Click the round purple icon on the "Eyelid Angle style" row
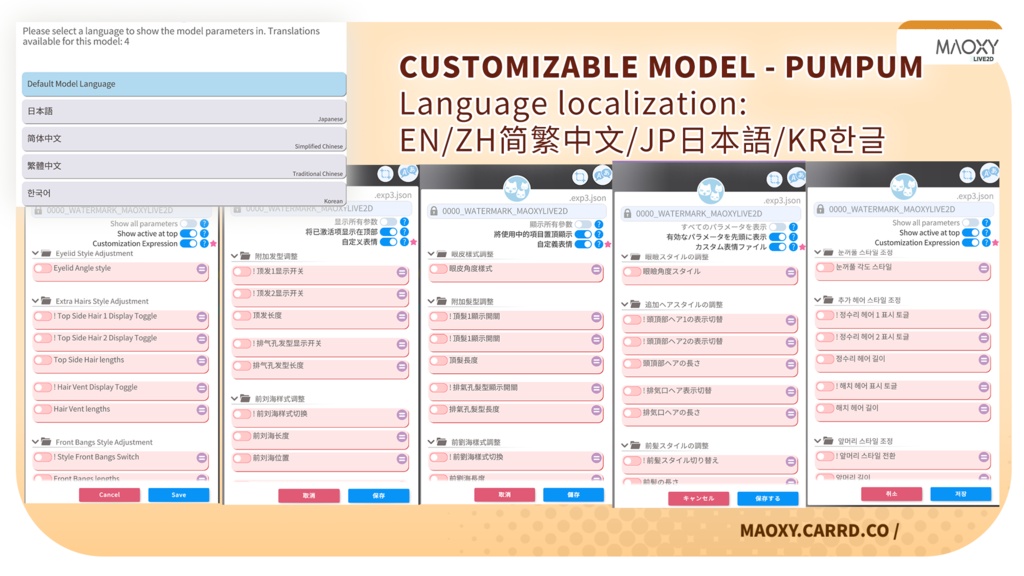Screen dimensions: 1024x576 pyautogui.click(x=202, y=269)
